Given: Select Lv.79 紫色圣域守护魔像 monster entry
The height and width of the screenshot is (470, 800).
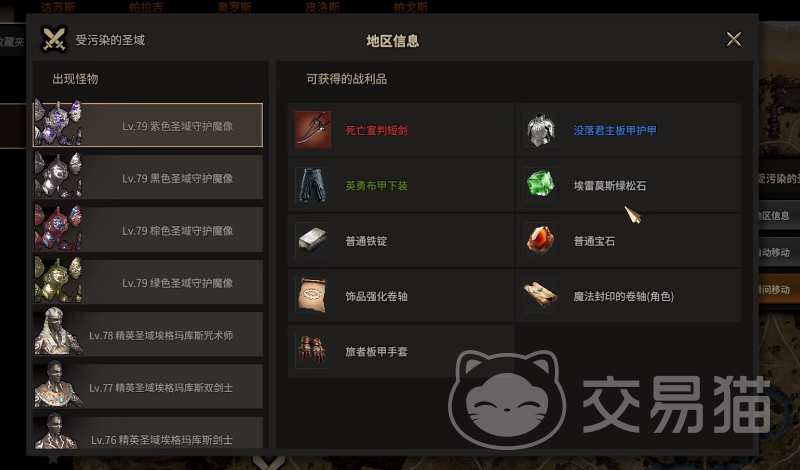Looking at the screenshot, I should coord(148,125).
